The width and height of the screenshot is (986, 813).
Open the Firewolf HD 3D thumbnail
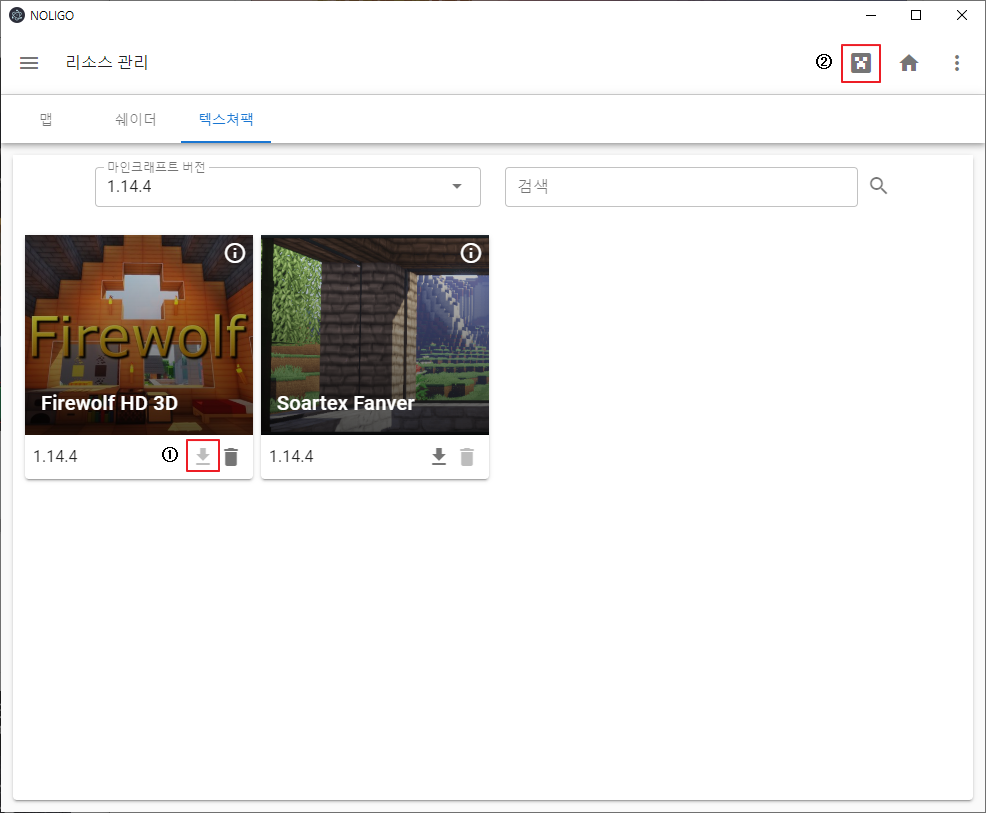coord(139,335)
